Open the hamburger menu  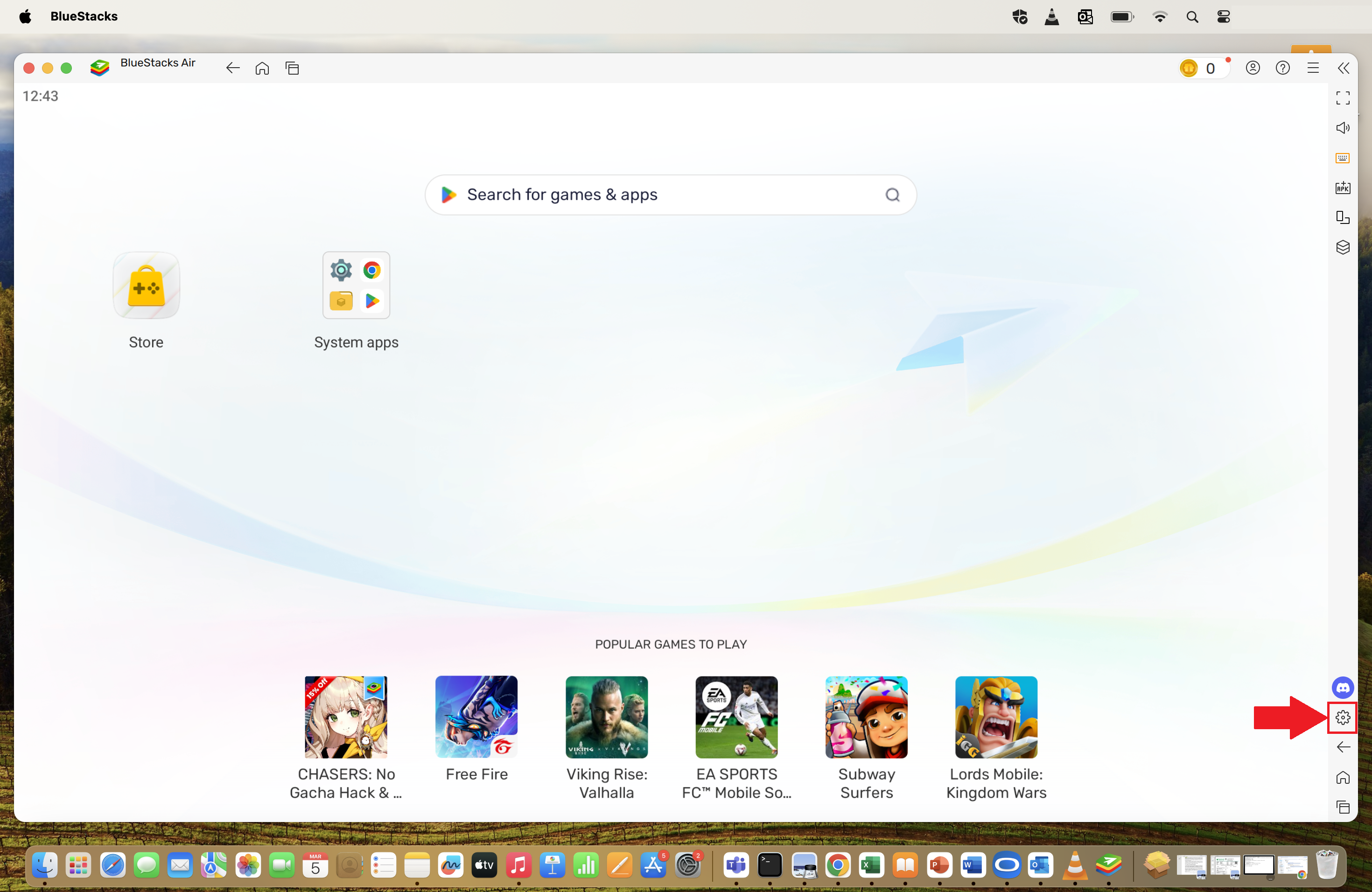pyautogui.click(x=1313, y=68)
